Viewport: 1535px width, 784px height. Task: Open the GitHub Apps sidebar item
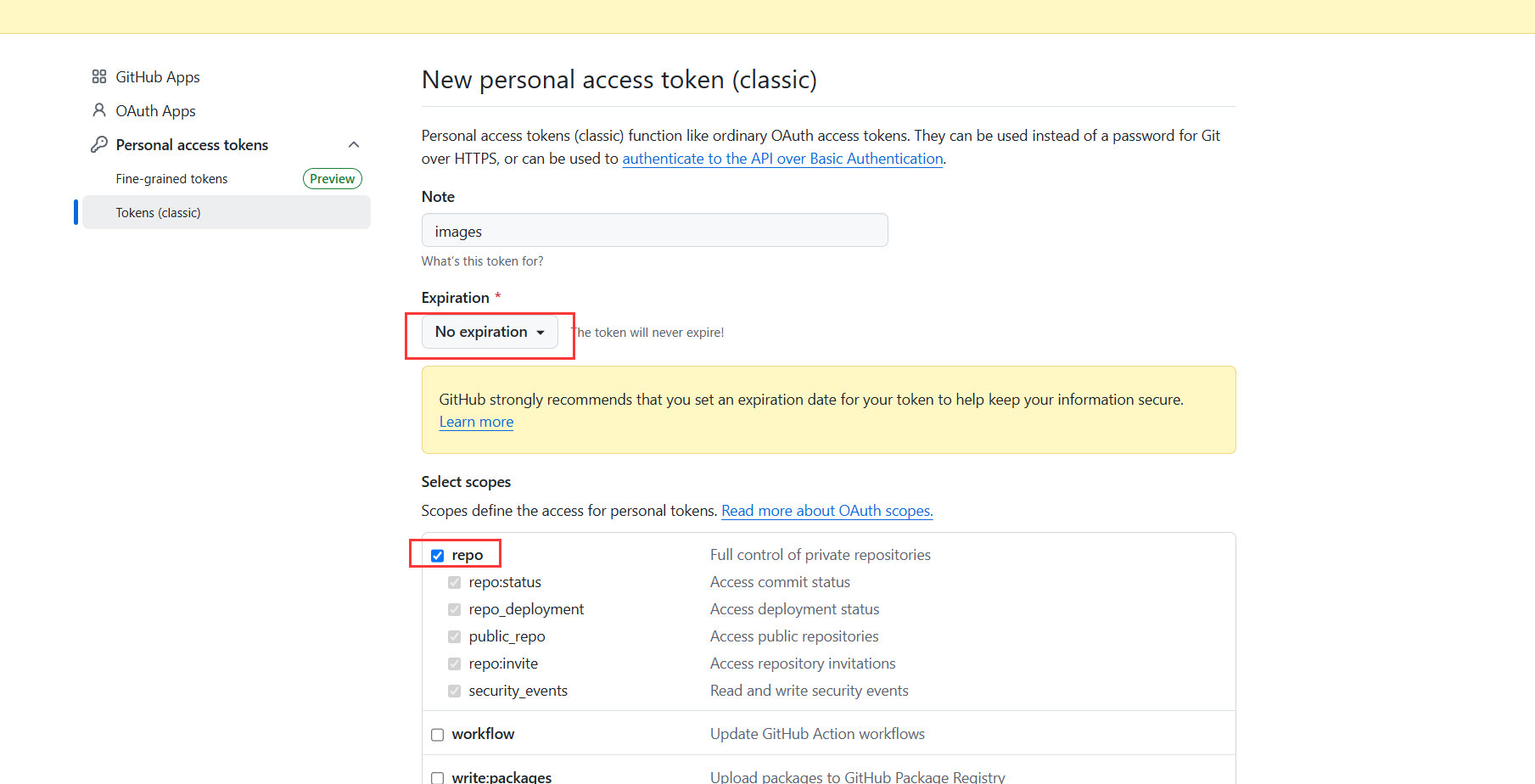point(158,77)
